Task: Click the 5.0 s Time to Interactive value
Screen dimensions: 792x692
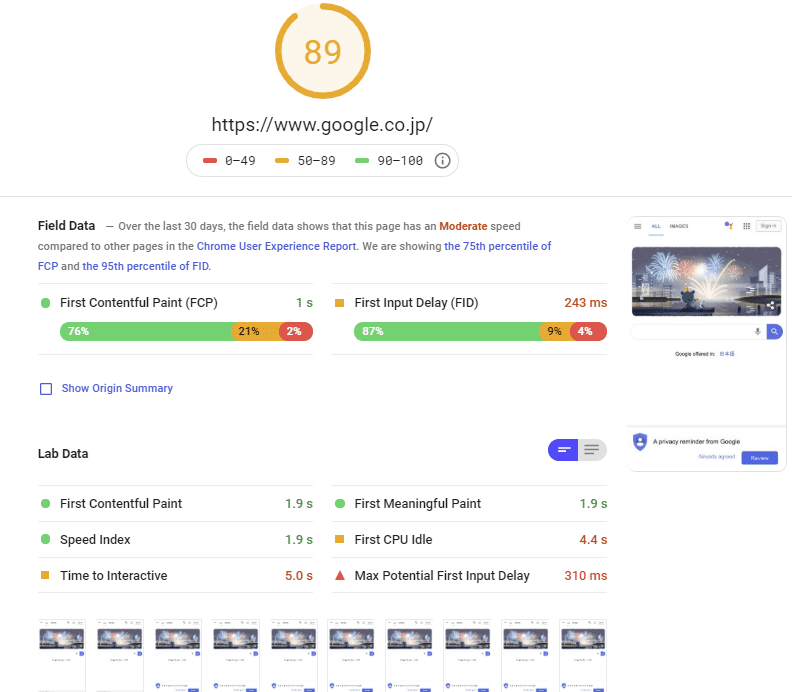Action: coord(299,575)
